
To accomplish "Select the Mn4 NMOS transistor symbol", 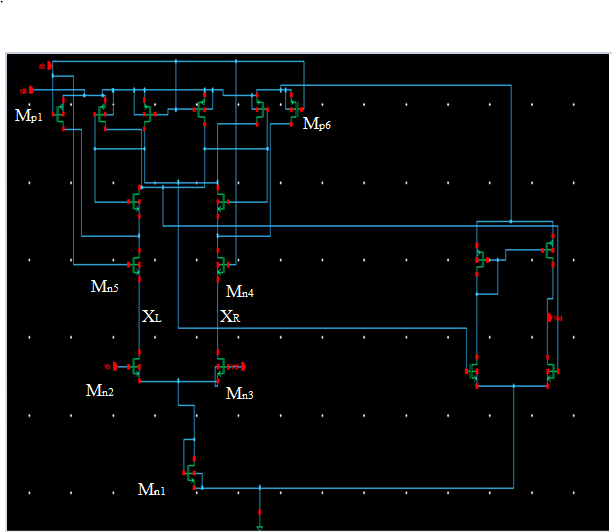I will click(x=222, y=265).
